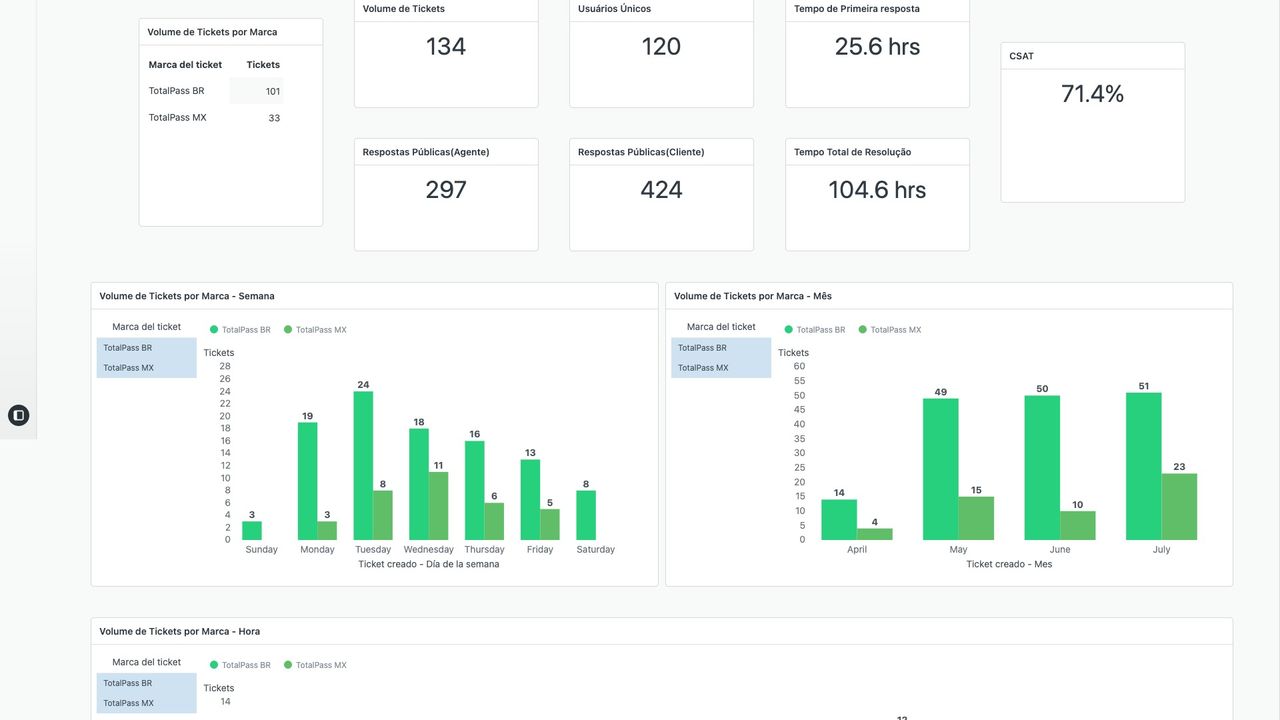Click the Usuários Únicos value 120

[661, 47]
